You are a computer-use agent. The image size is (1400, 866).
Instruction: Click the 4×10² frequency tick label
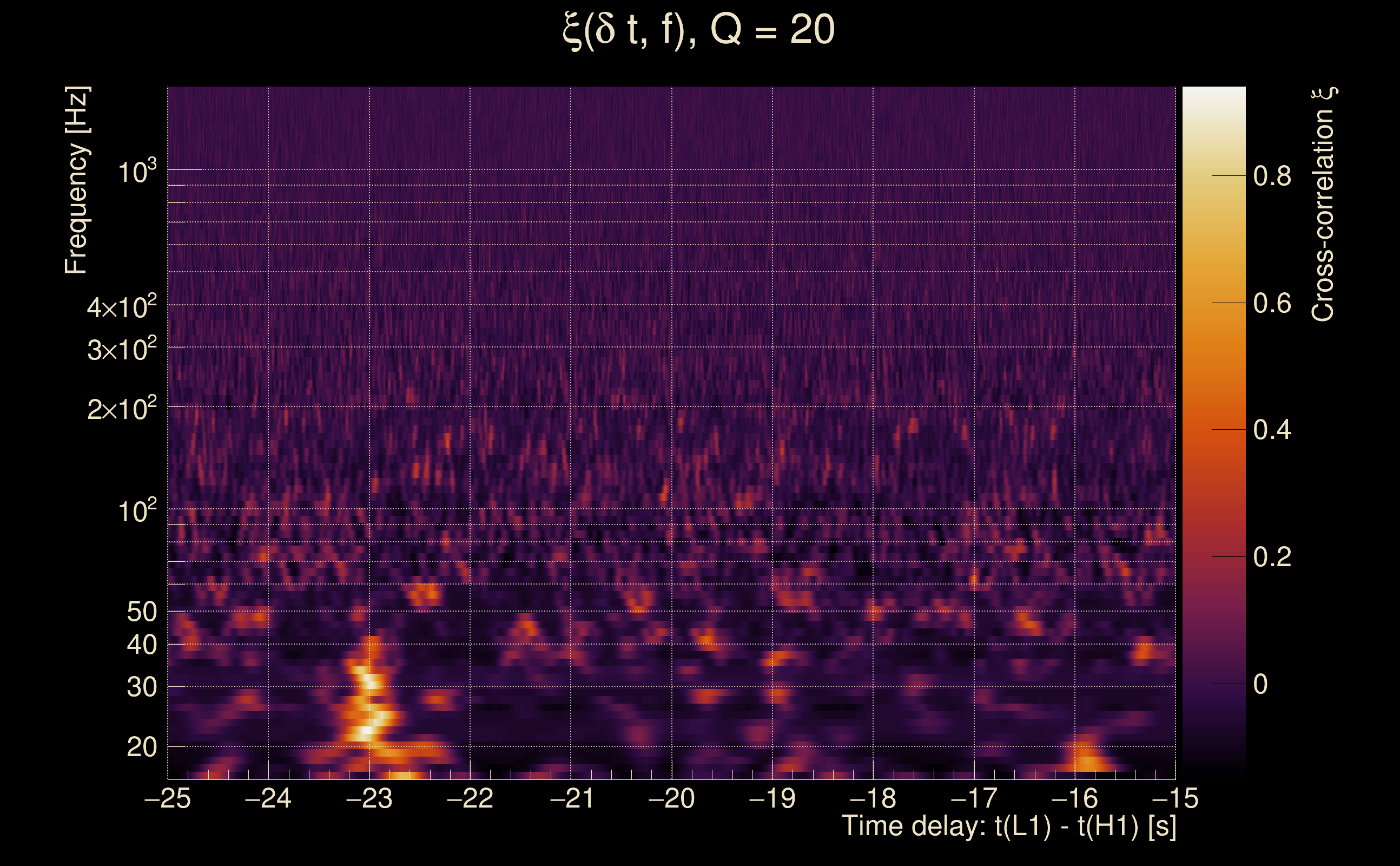(x=121, y=307)
